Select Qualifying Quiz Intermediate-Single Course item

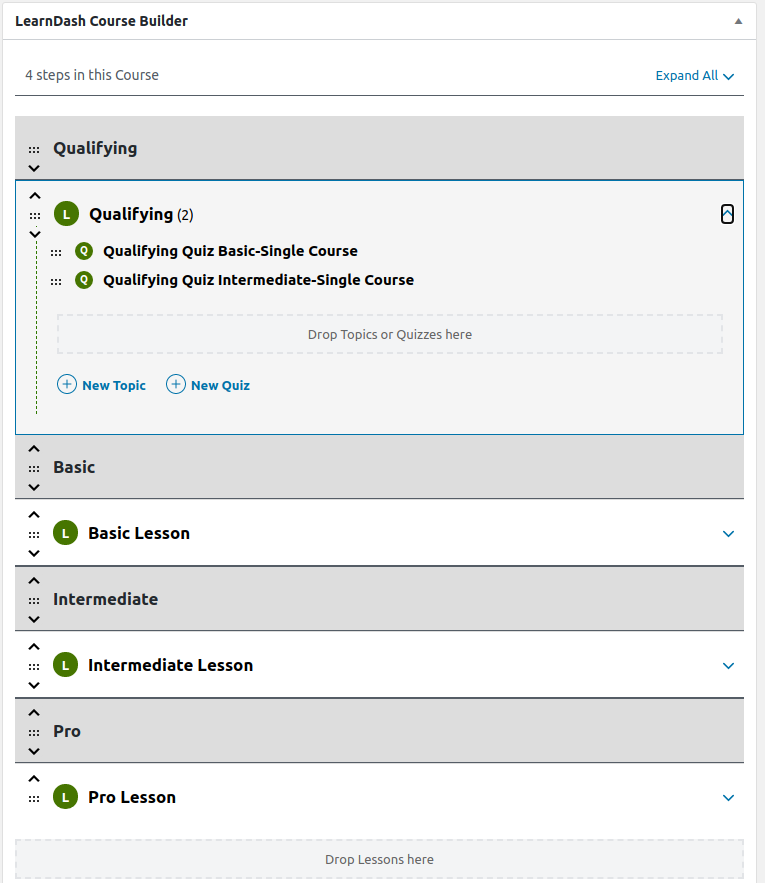(x=258, y=280)
